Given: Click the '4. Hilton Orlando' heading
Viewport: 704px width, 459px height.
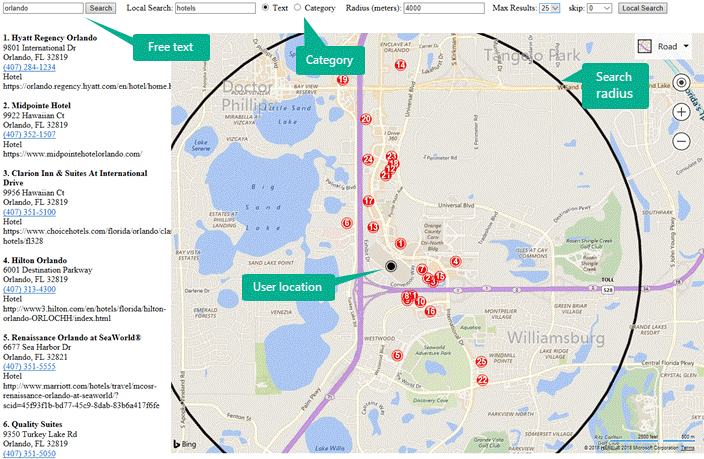Looking at the screenshot, I should point(35,260).
